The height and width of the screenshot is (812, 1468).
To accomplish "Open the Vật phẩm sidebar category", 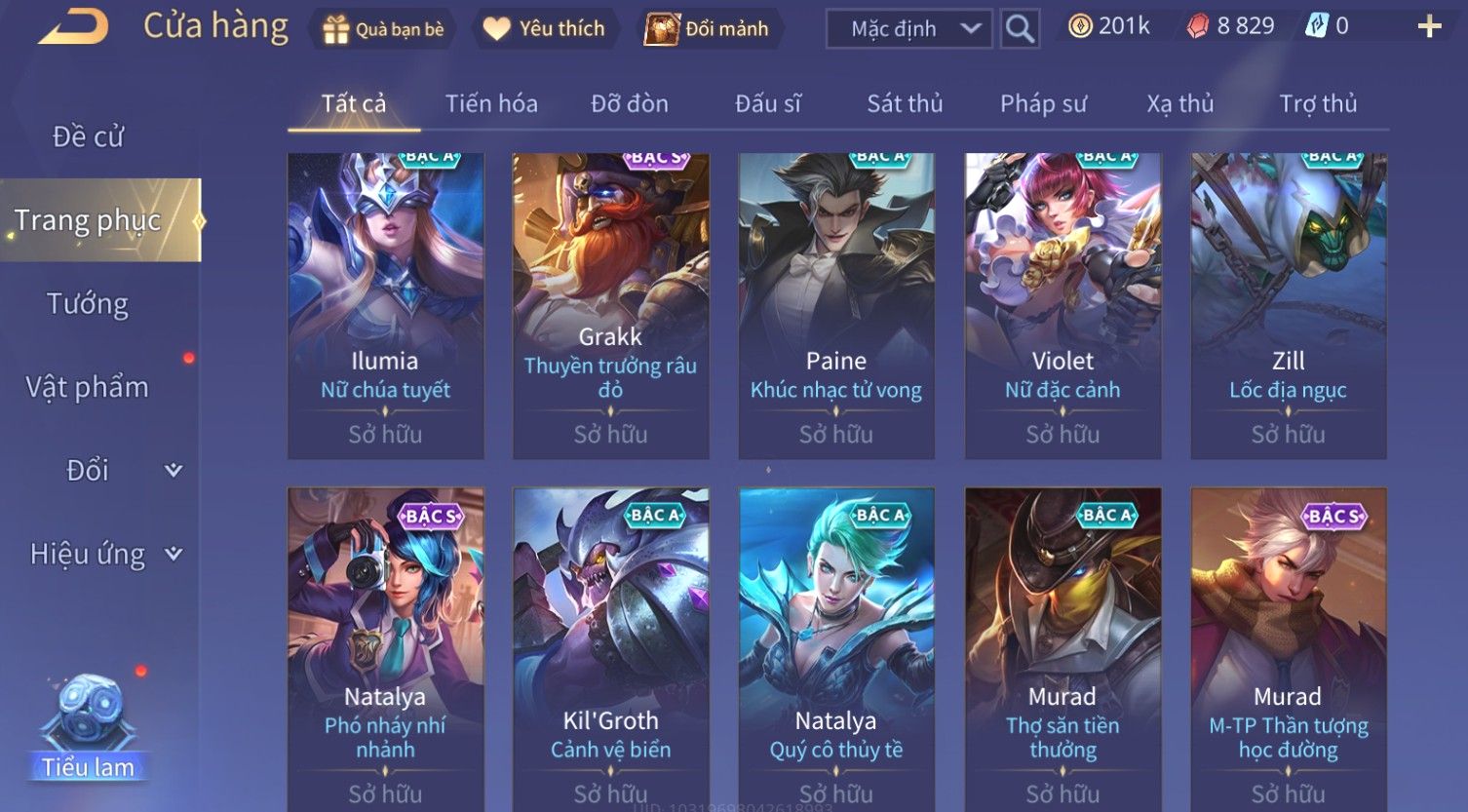I will 88,387.
